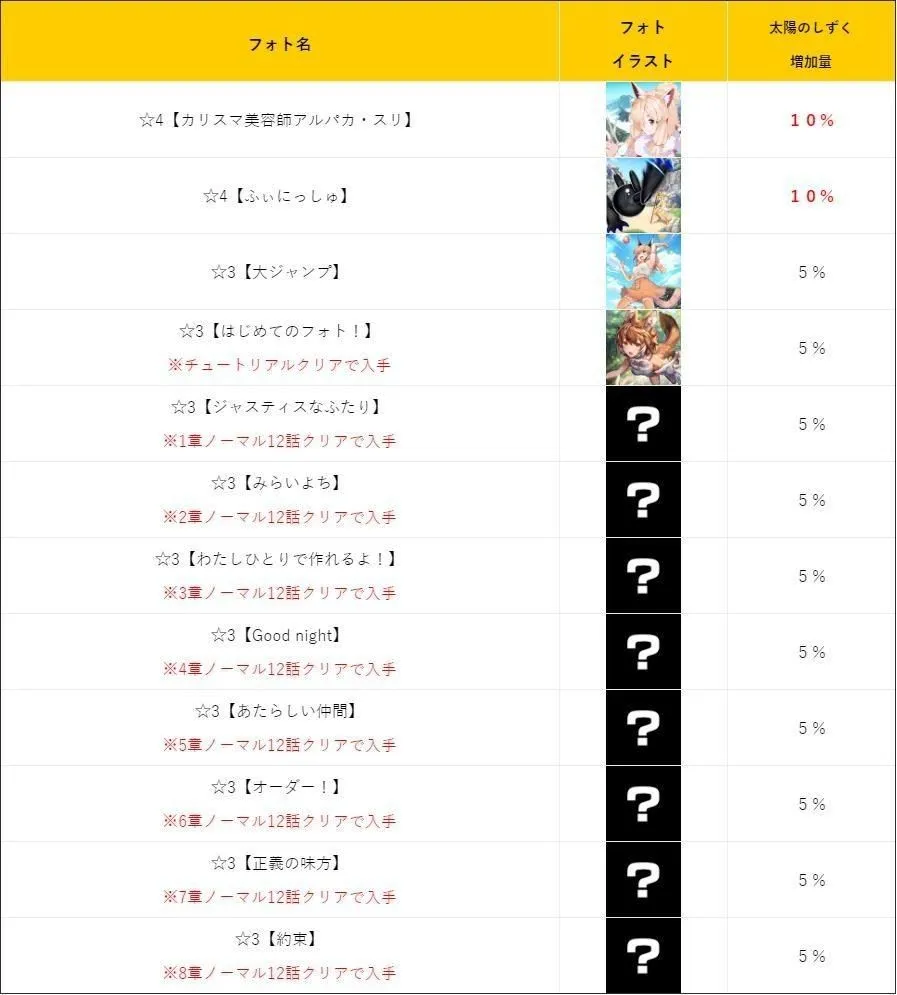The image size is (897, 995).
Task: Open the 大ジャンプ photo illustration
Action: click(643, 272)
